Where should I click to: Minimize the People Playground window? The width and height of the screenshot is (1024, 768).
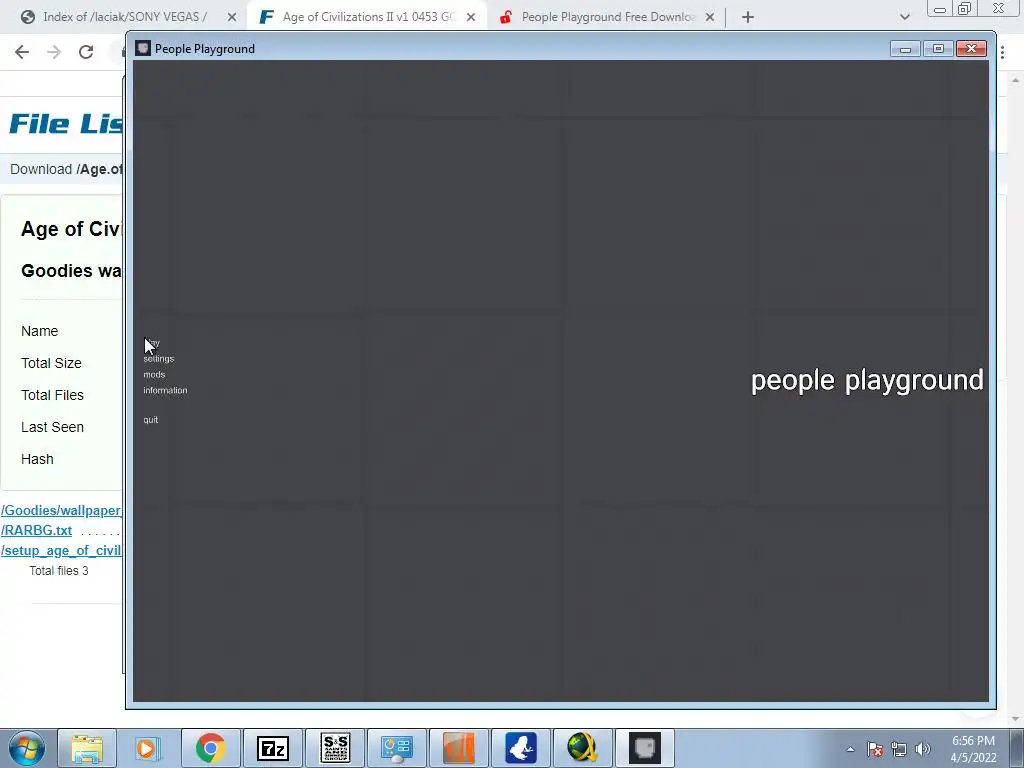pos(905,49)
